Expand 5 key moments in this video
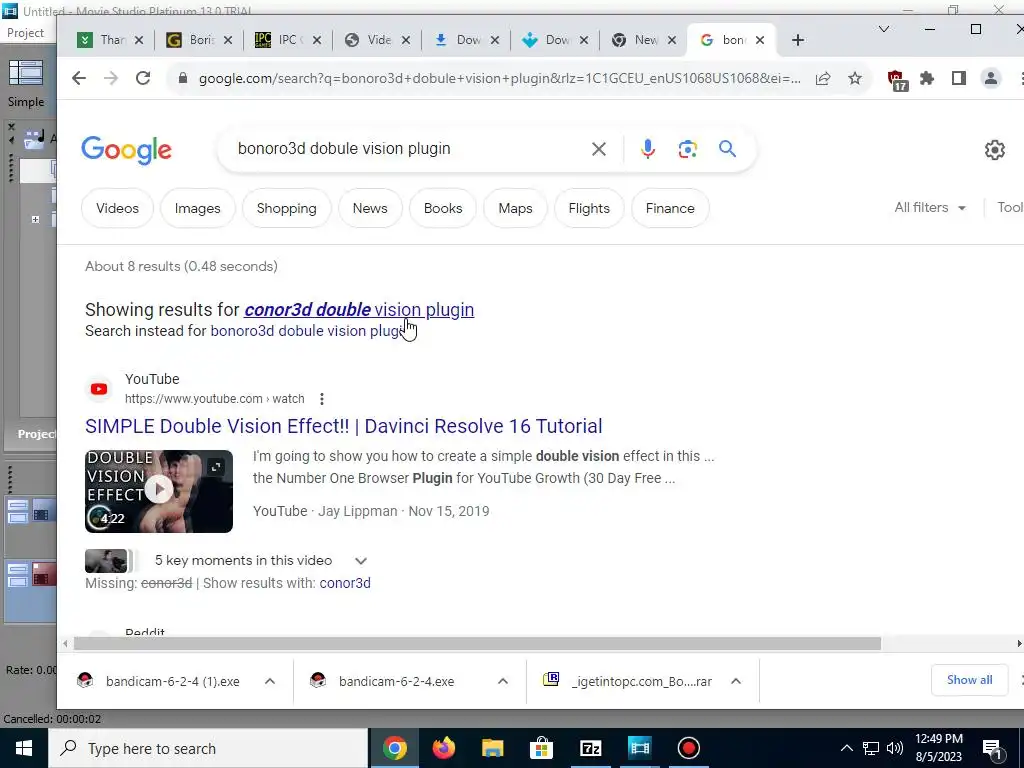Viewport: 1024px width, 768px height. [360, 560]
